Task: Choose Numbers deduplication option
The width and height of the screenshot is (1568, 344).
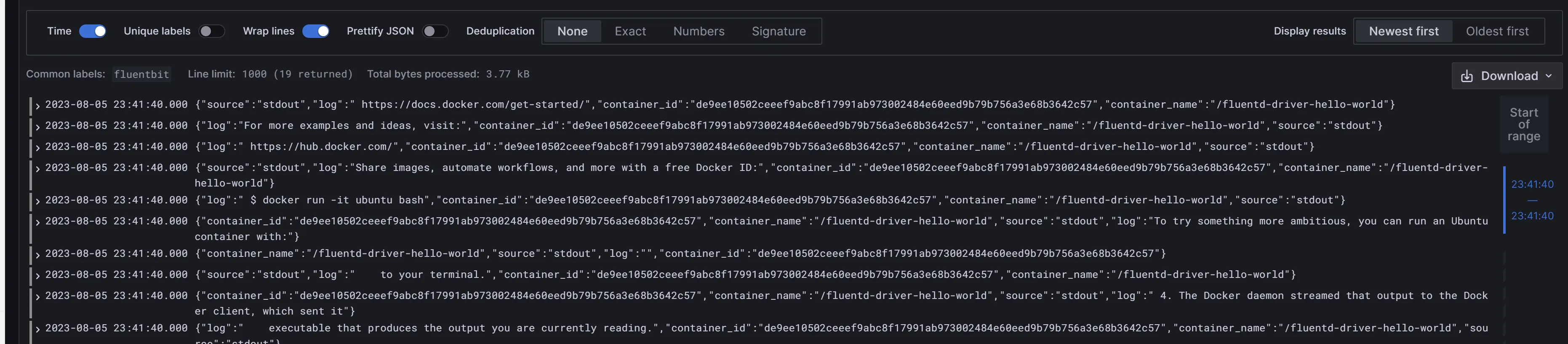Action: [x=699, y=31]
